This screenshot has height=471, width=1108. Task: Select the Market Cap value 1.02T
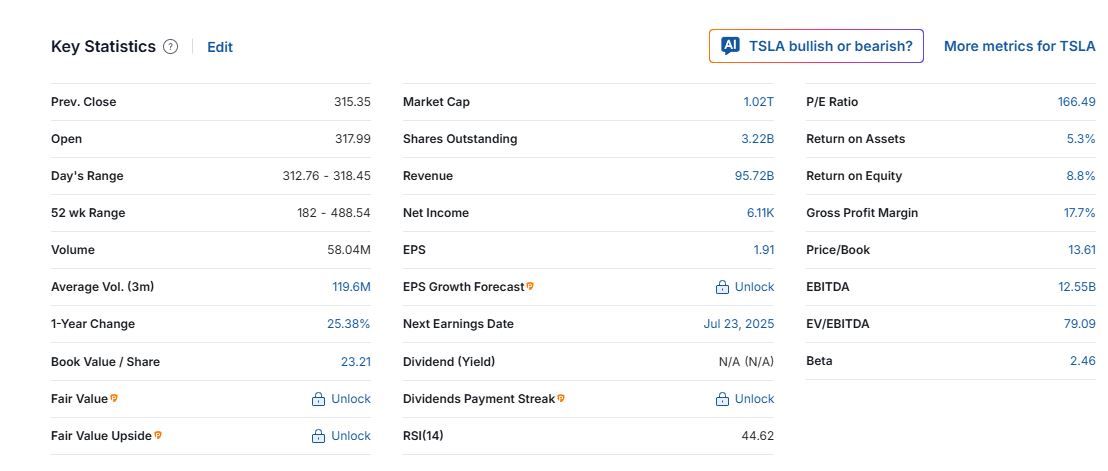click(758, 102)
